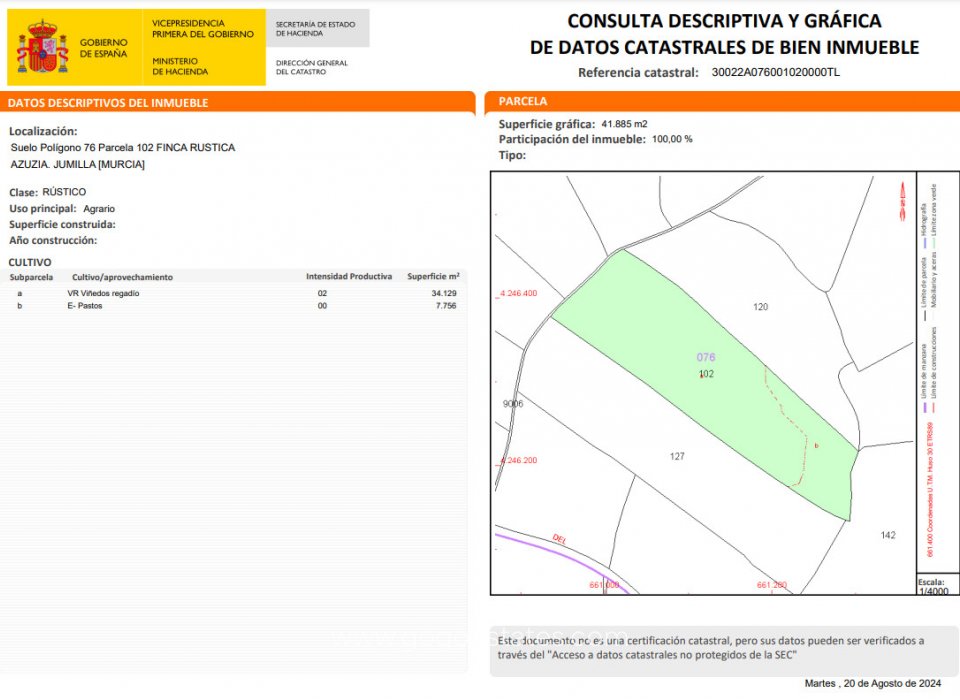The width and height of the screenshot is (960, 700).
Task: Open the DATOS DESCRIPTIVOS DEL INMUEBLE header
Action: [107, 101]
